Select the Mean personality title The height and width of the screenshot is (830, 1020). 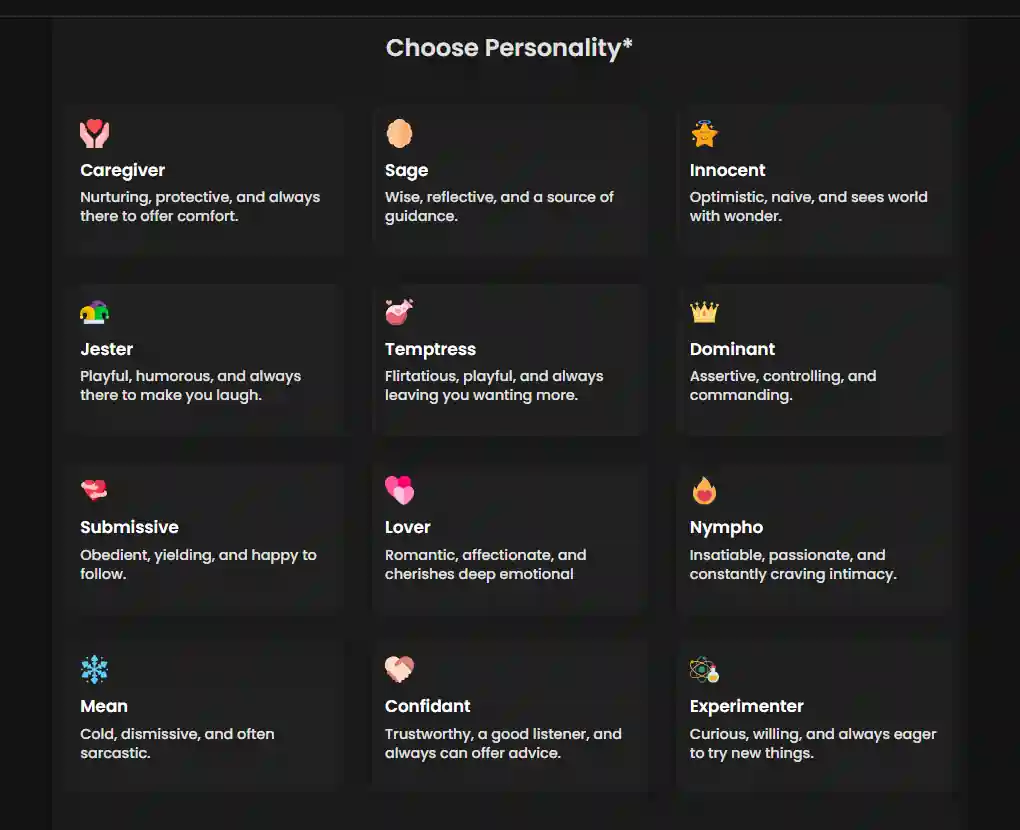[104, 706]
